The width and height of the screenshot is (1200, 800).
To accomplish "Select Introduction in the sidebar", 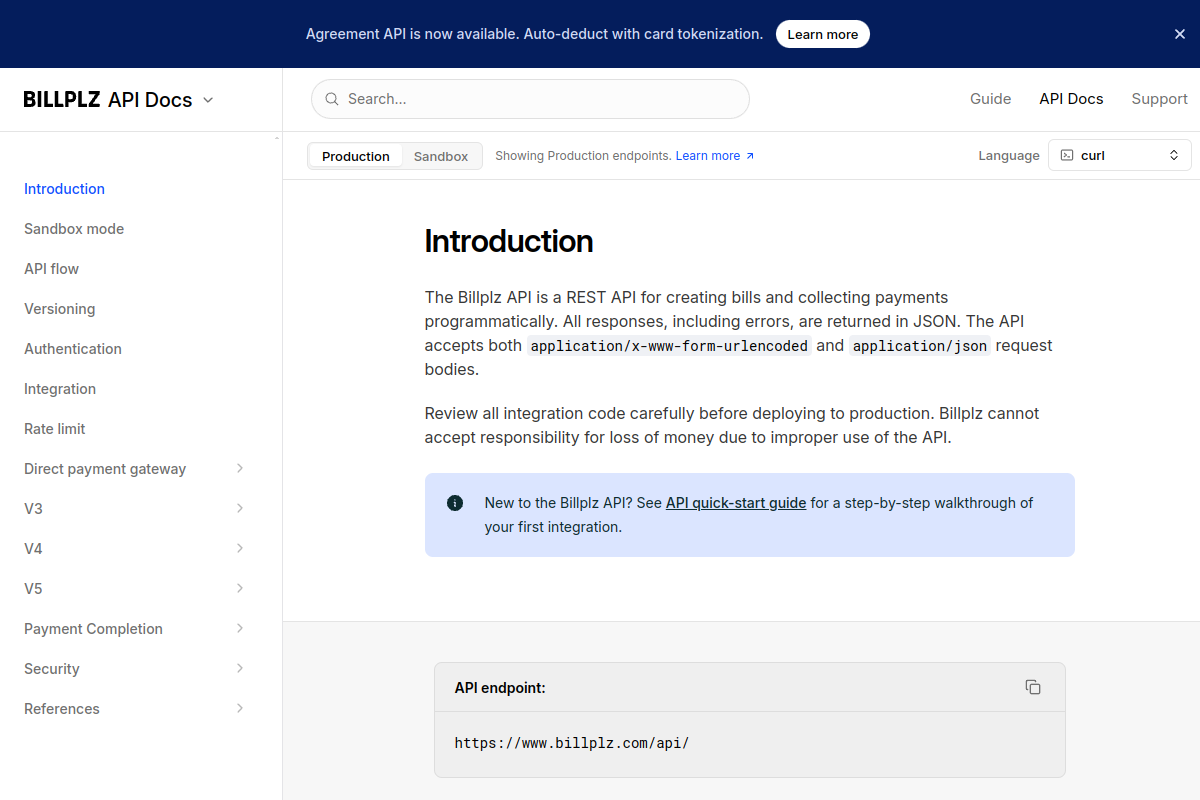I will [64, 189].
